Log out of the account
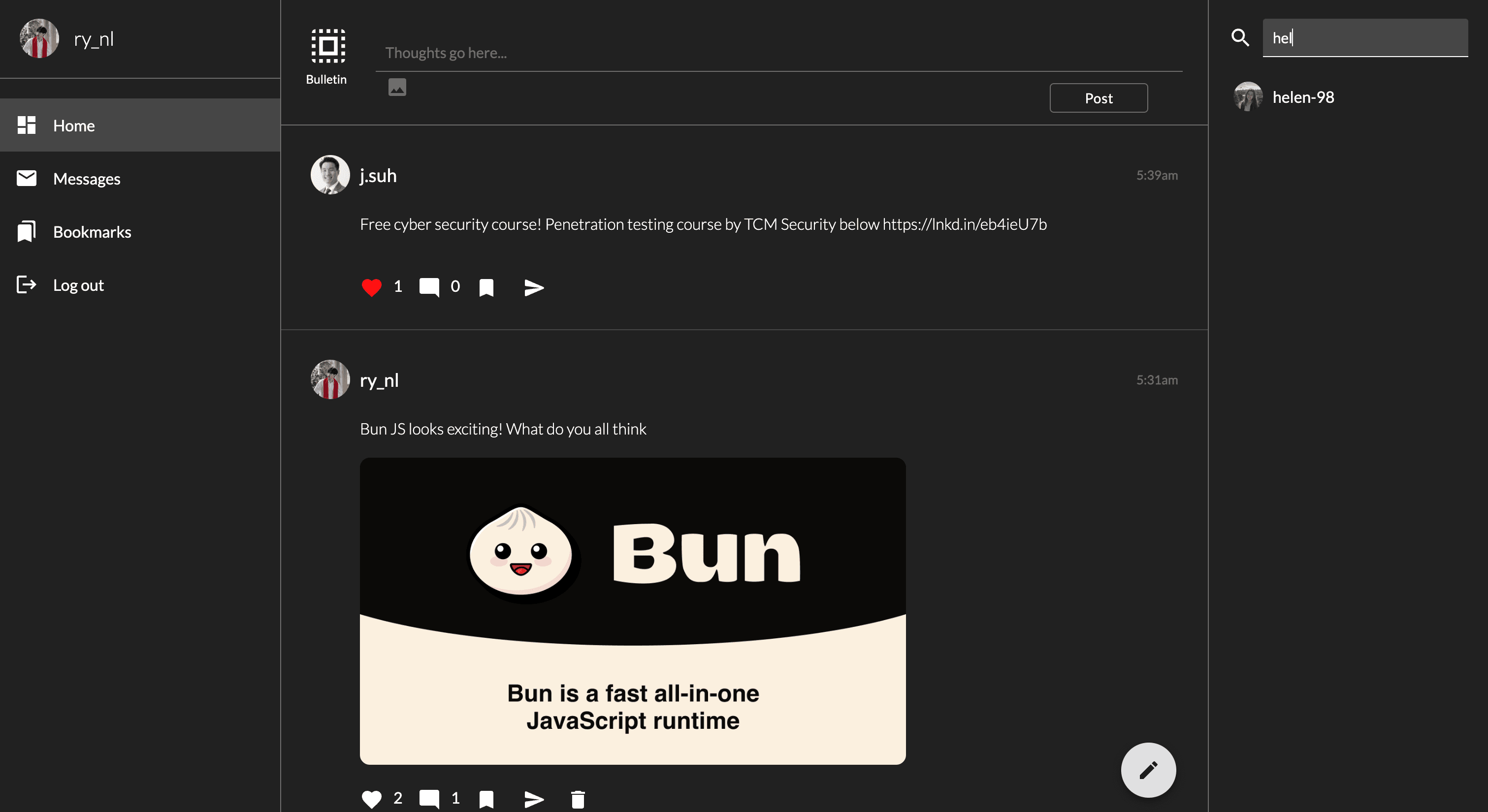Image resolution: width=1488 pixels, height=812 pixels. [x=78, y=285]
